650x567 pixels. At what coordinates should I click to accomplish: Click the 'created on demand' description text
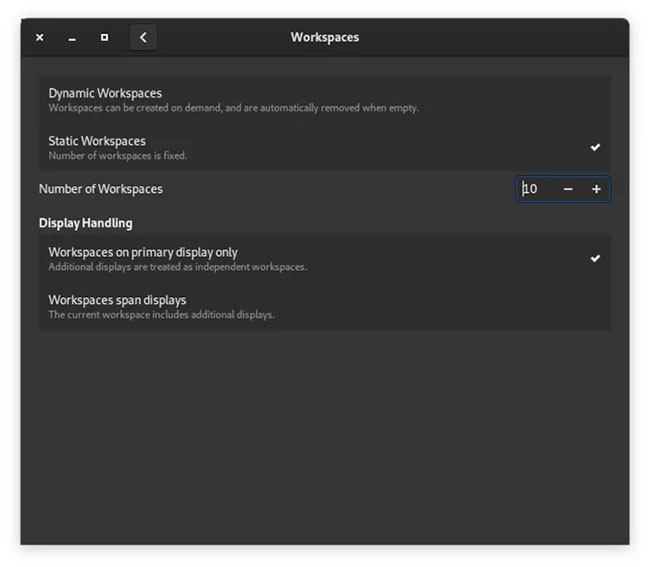tap(233, 108)
